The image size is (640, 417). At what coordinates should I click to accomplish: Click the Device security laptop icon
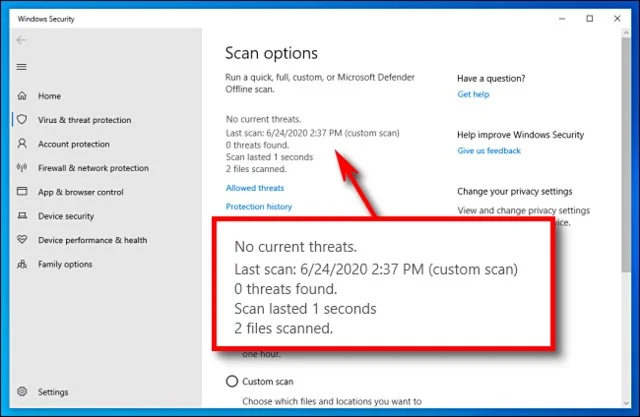coord(22,215)
